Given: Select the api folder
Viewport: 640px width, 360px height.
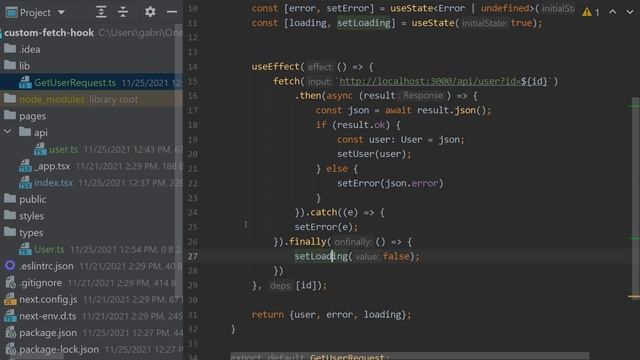Looking at the screenshot, I should point(40,133).
